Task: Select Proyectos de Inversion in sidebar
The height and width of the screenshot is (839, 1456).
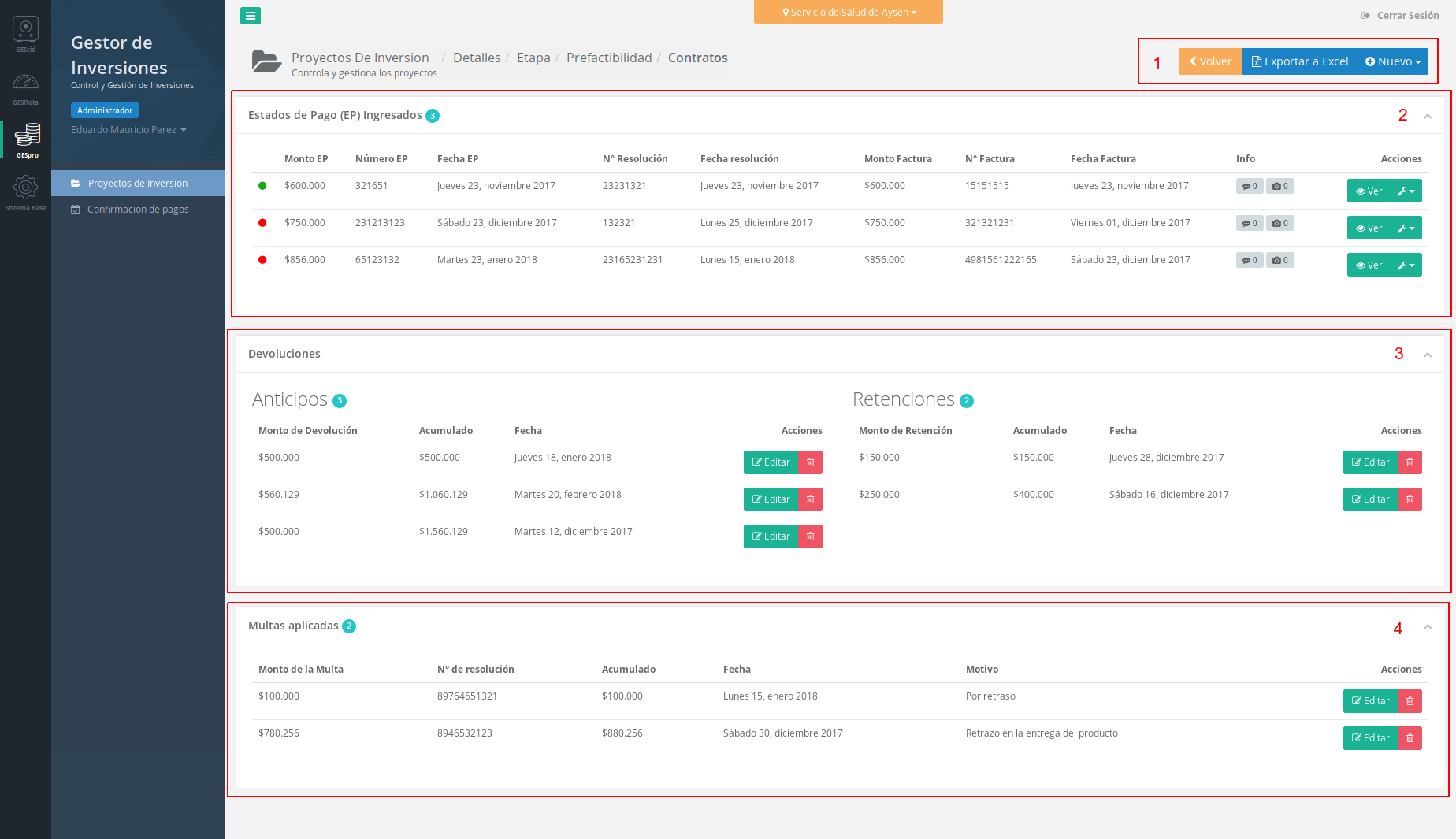Action: tap(138, 184)
